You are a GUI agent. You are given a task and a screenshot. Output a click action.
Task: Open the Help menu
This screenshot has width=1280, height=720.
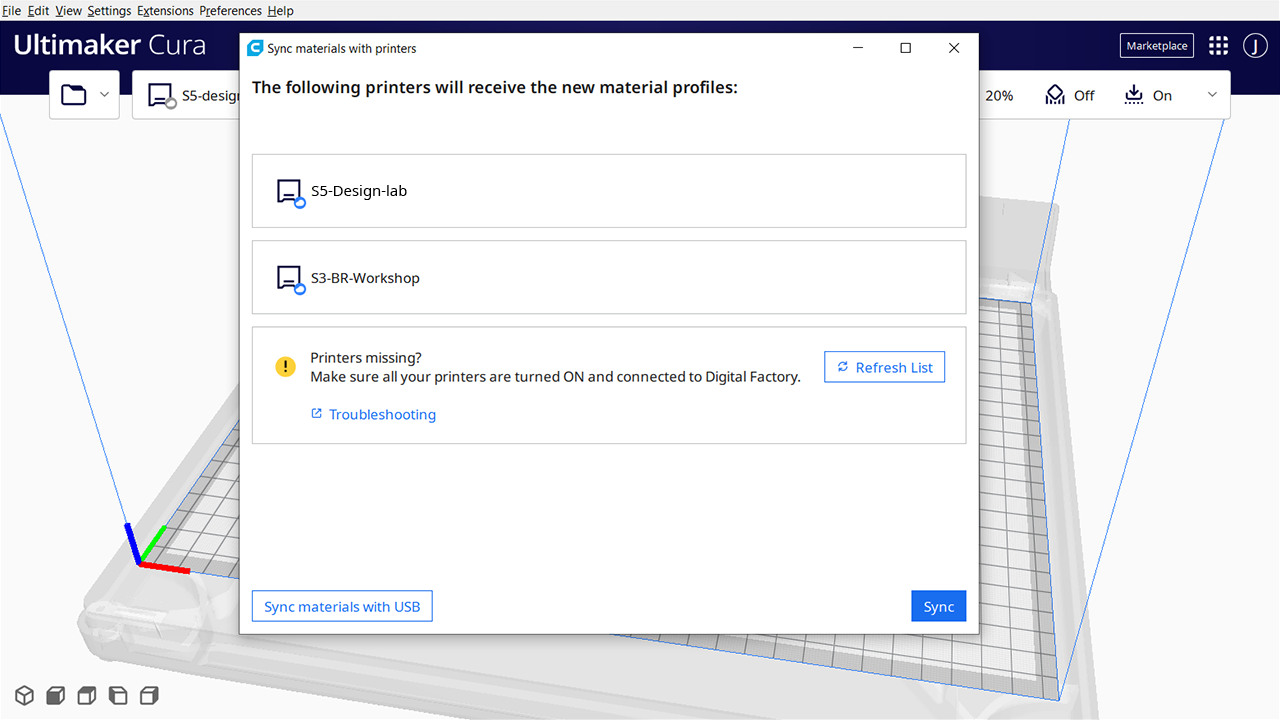pos(281,11)
